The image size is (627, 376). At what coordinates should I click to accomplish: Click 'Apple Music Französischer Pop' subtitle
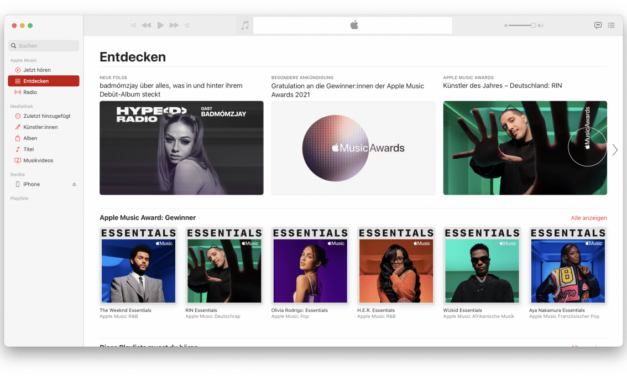[x=564, y=316]
